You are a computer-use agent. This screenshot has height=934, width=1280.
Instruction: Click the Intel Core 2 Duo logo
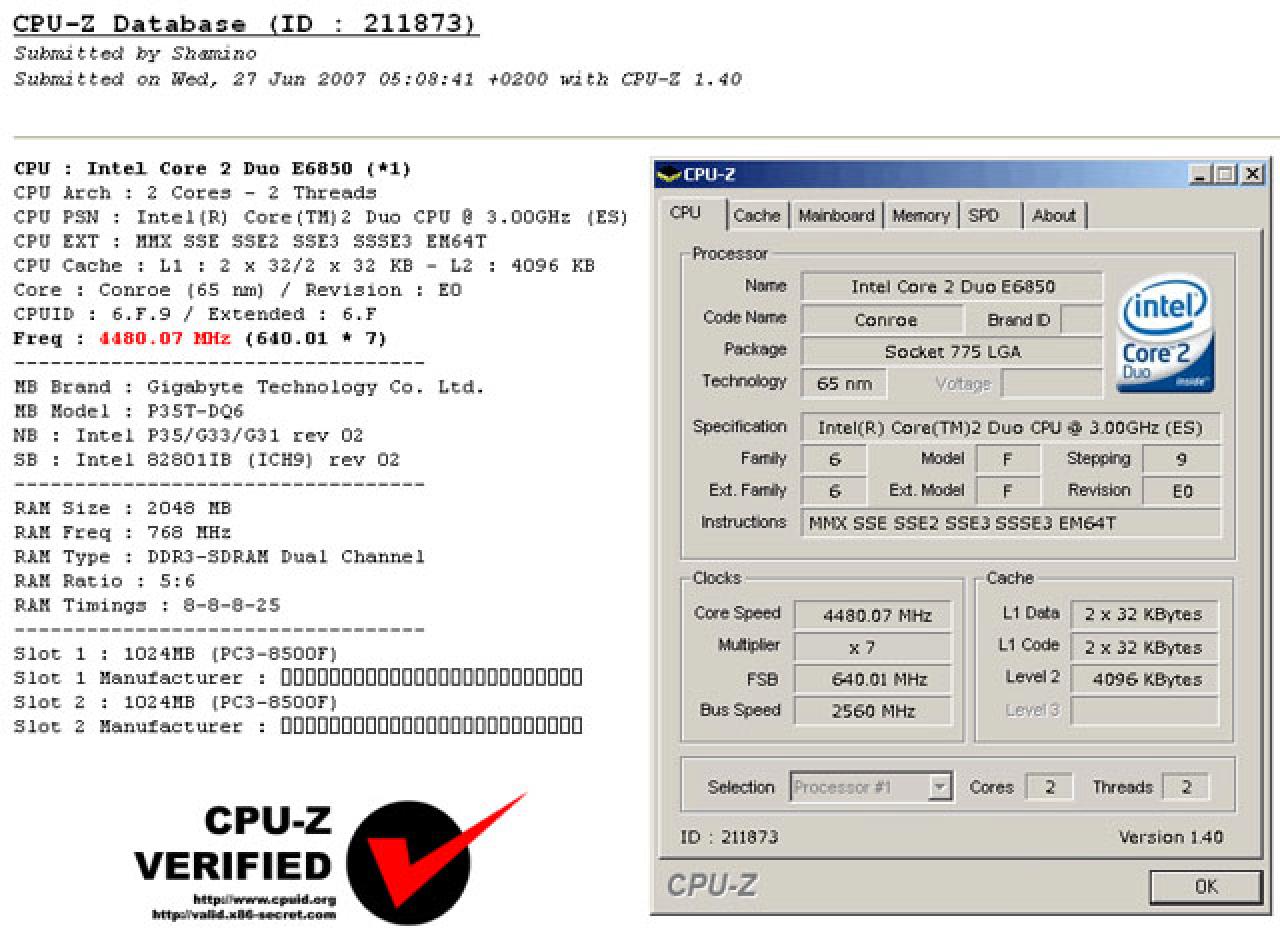1166,334
